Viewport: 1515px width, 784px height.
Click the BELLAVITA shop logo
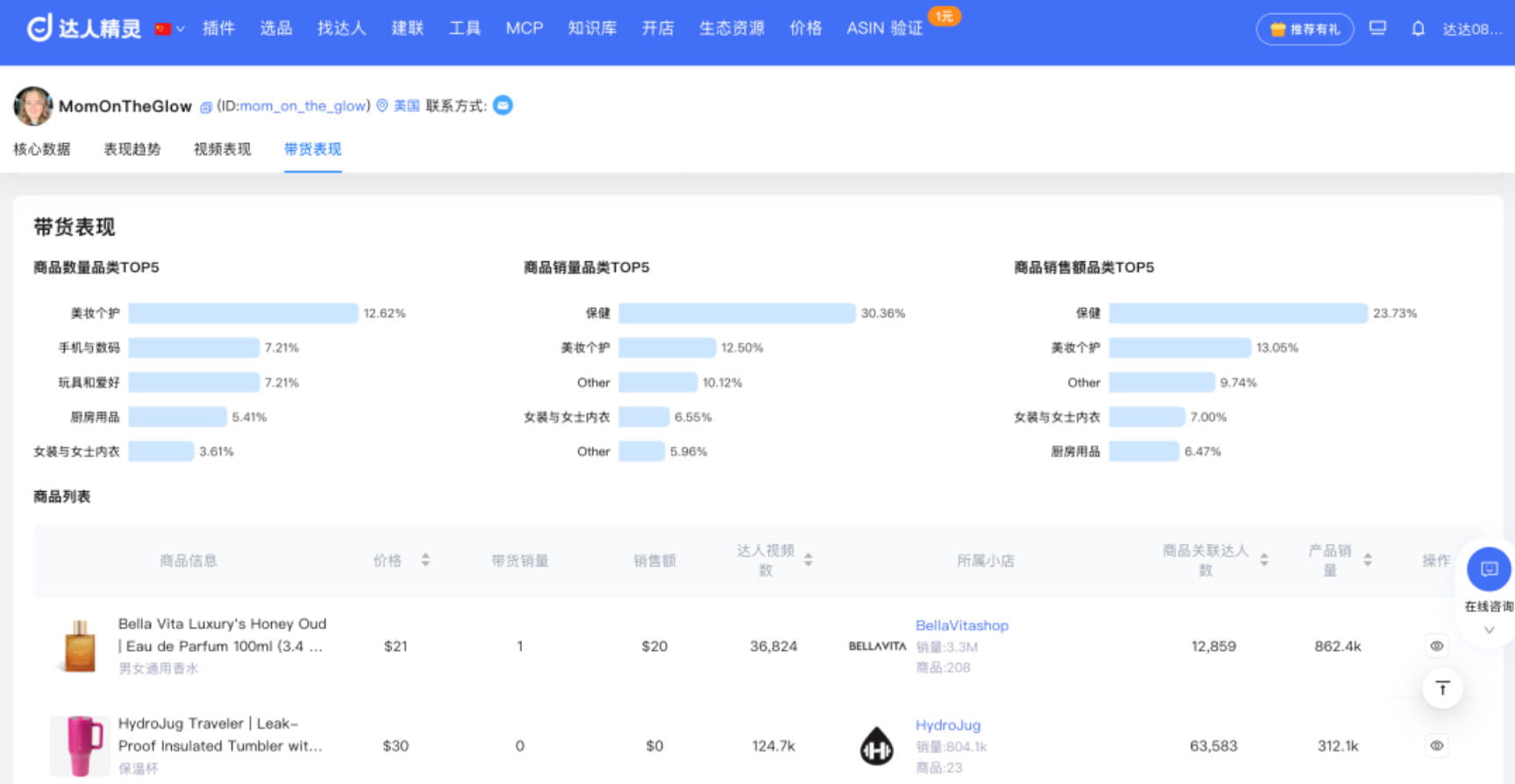click(x=877, y=646)
